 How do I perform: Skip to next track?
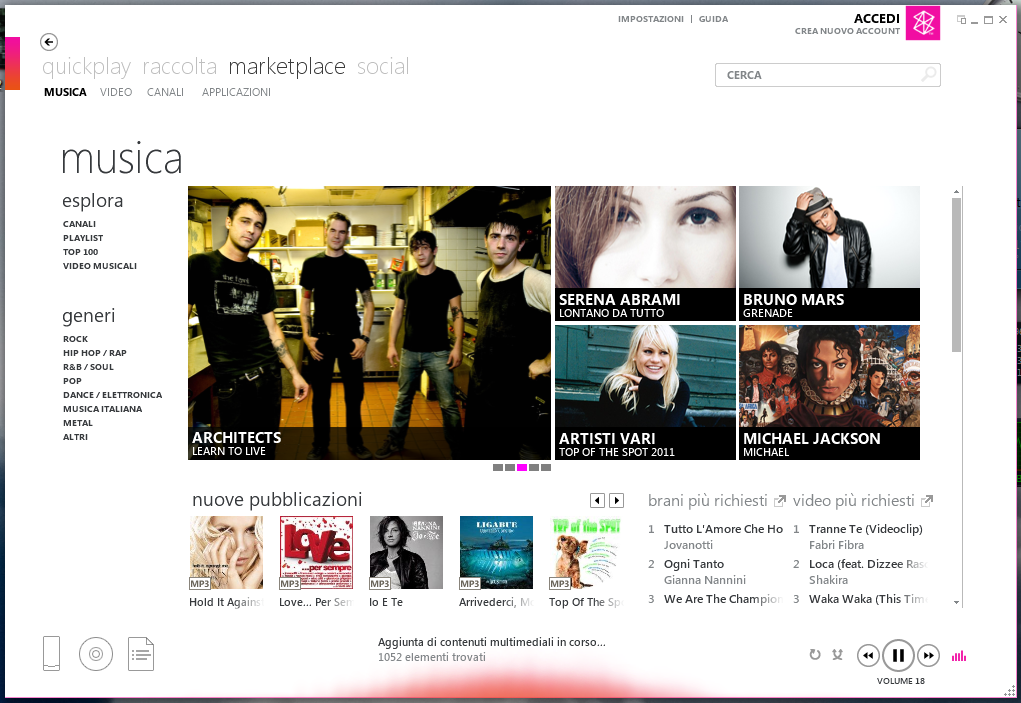point(929,655)
